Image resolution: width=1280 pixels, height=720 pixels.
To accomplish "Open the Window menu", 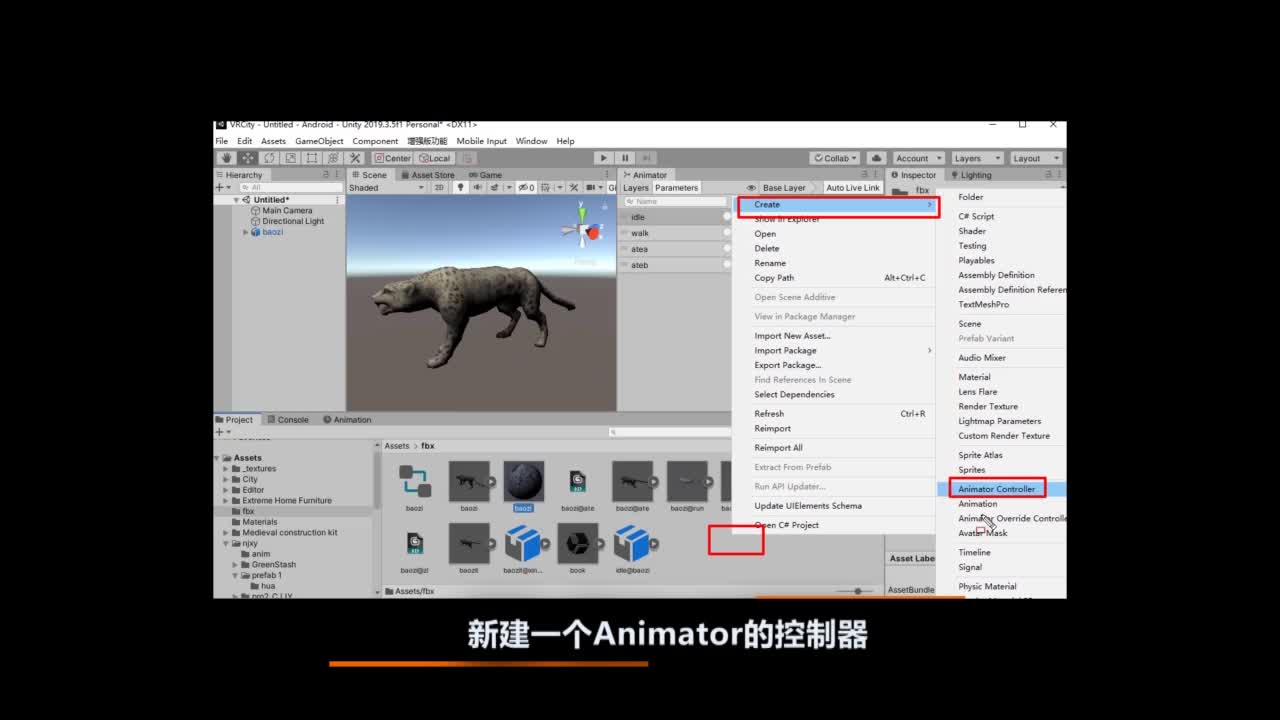I will click(531, 141).
